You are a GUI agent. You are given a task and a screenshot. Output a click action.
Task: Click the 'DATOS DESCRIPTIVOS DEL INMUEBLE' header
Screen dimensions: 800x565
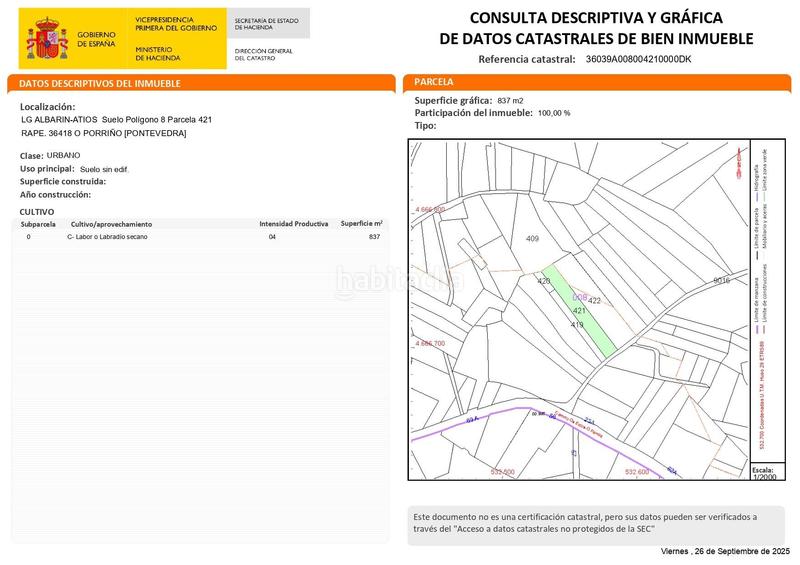[x=99, y=83]
